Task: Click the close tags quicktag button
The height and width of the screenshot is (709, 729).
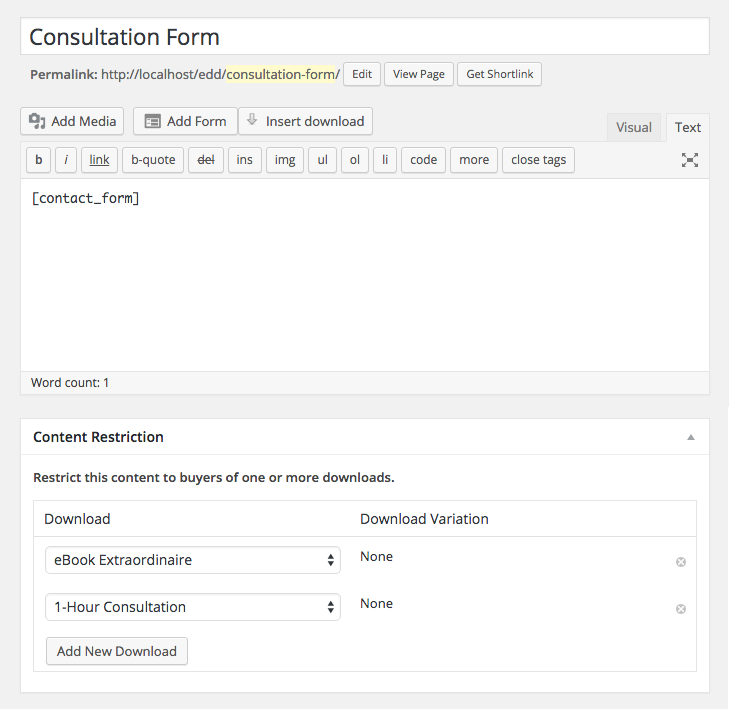Action: coord(538,160)
